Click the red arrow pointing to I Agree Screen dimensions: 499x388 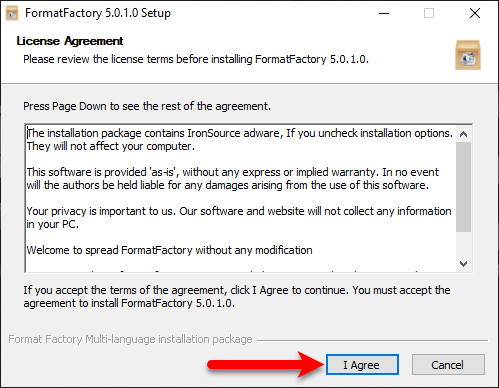coord(266,365)
